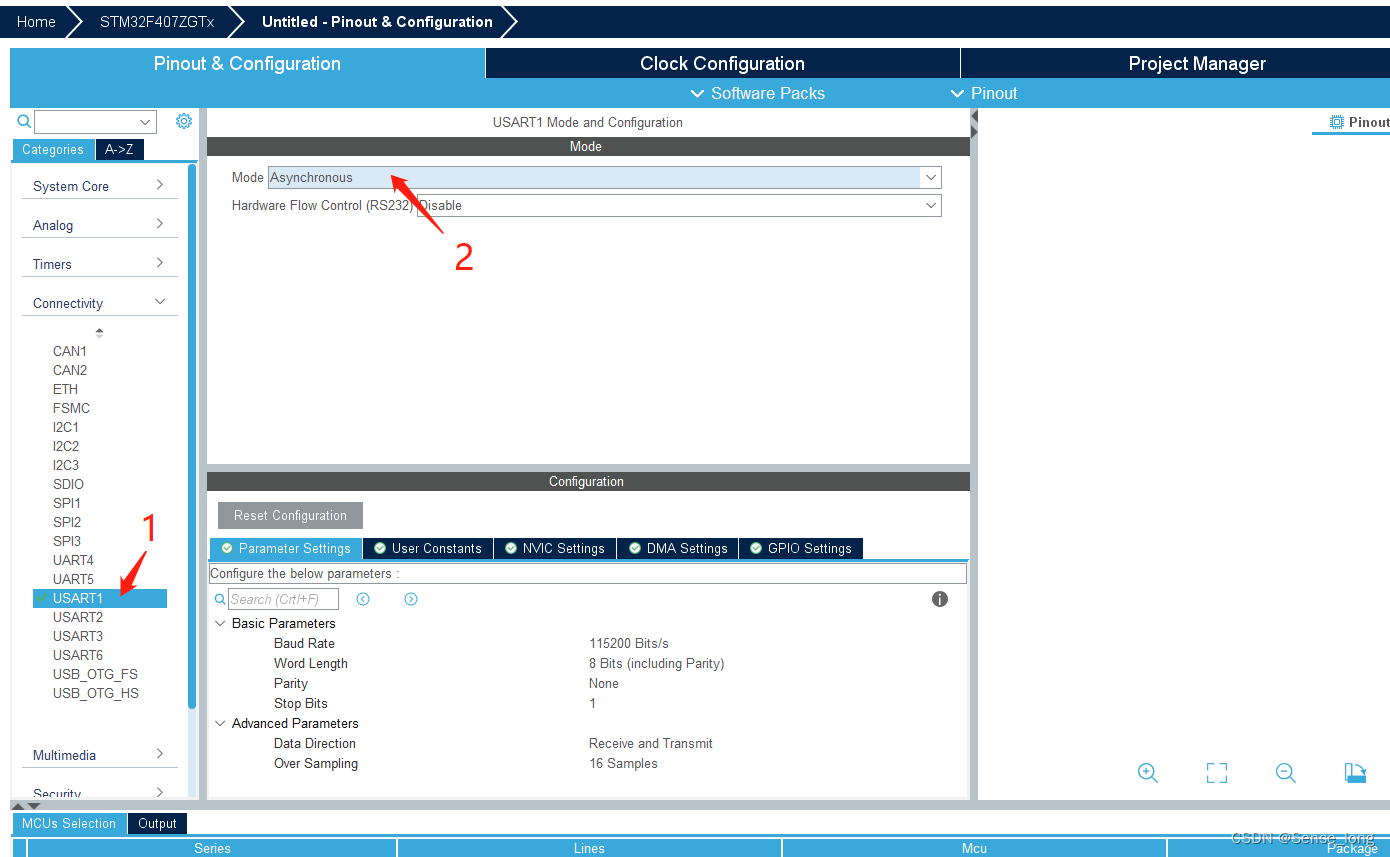1390x857 pixels.
Task: Select SPI1 peripheral
Action: (x=67, y=503)
